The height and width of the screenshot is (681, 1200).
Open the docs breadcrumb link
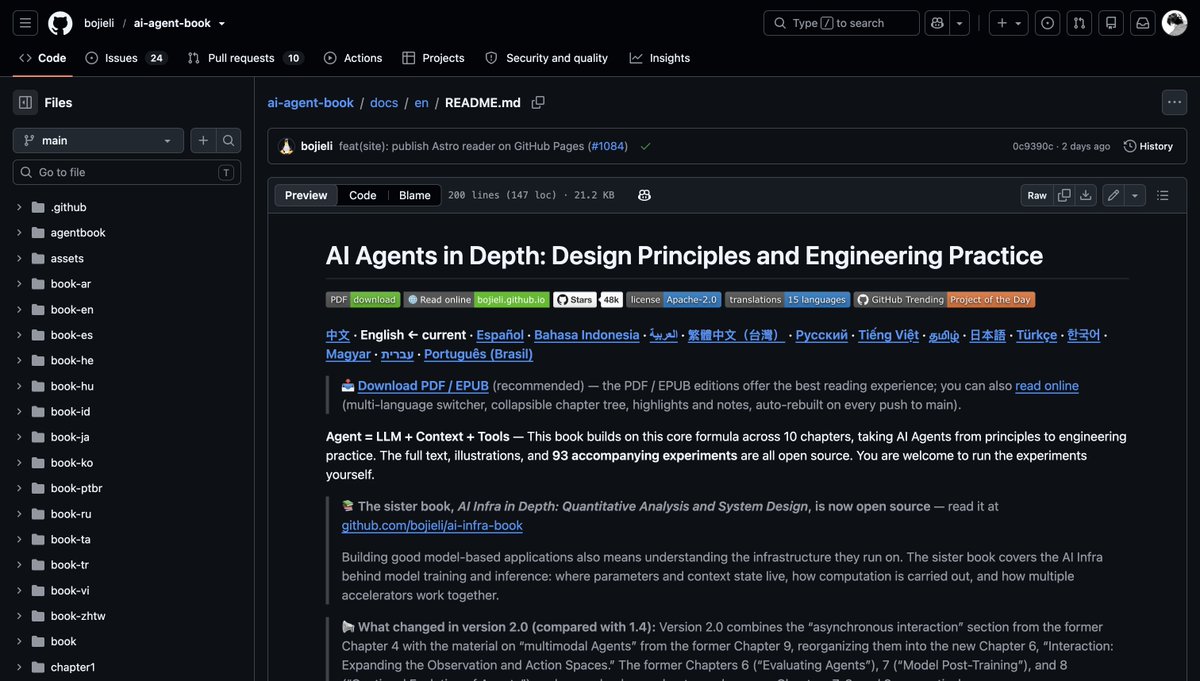click(x=384, y=102)
